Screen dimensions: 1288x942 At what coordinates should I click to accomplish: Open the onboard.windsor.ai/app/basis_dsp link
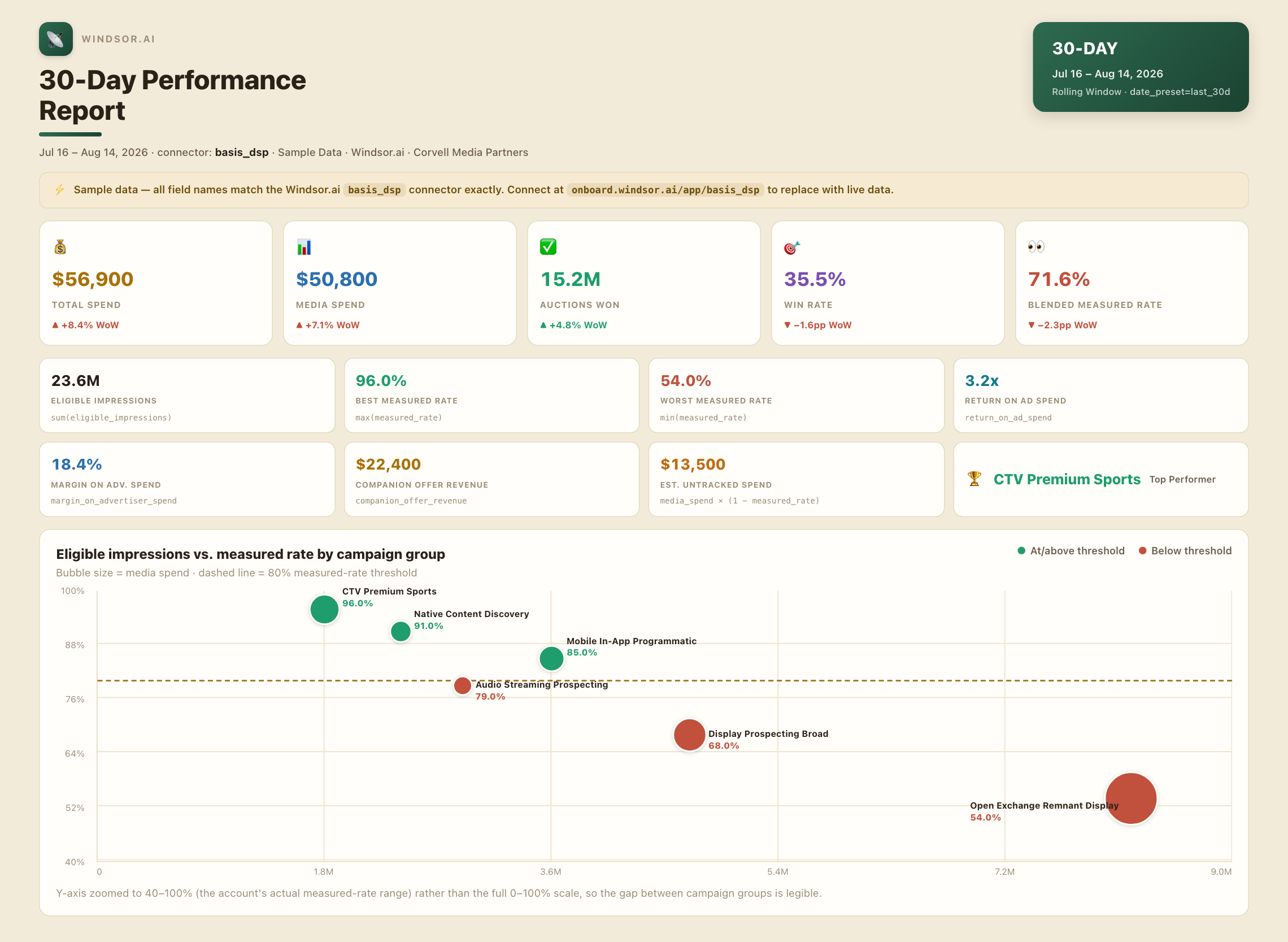point(665,190)
